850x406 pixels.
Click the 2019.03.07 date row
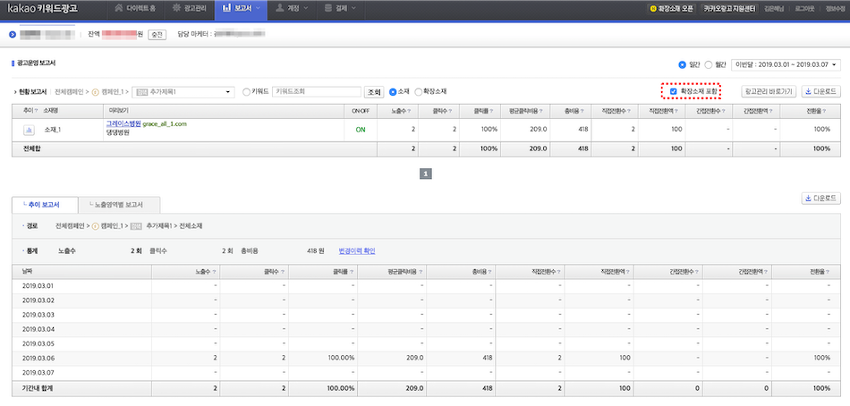tap(426, 373)
